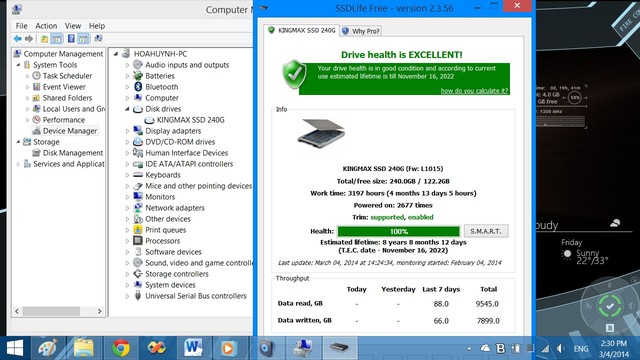The height and width of the screenshot is (360, 640).
Task: Switch to the Why Pro? tab
Action: 361,31
